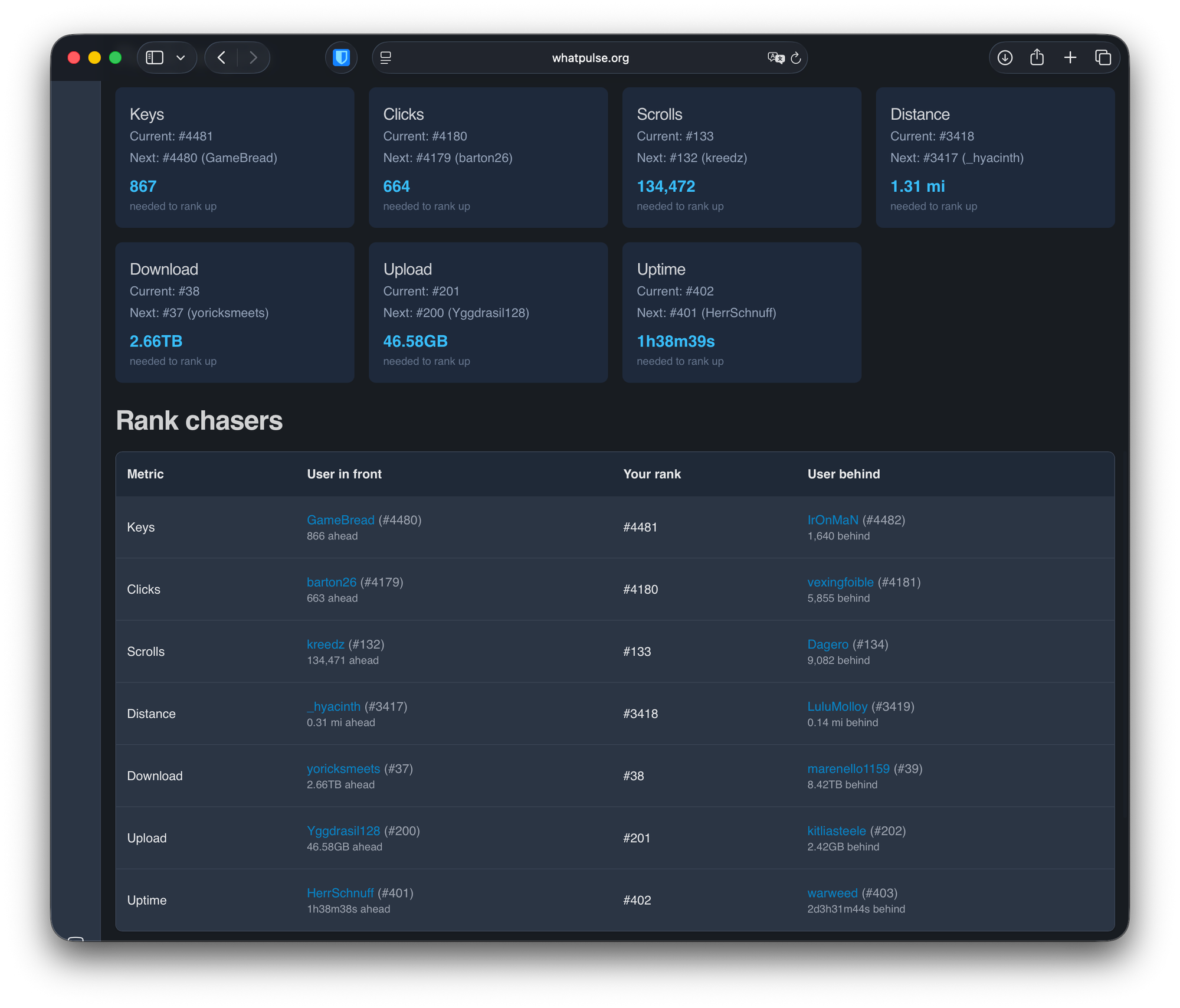Click the Yggdrasil128 link in Upload row

[x=343, y=831]
